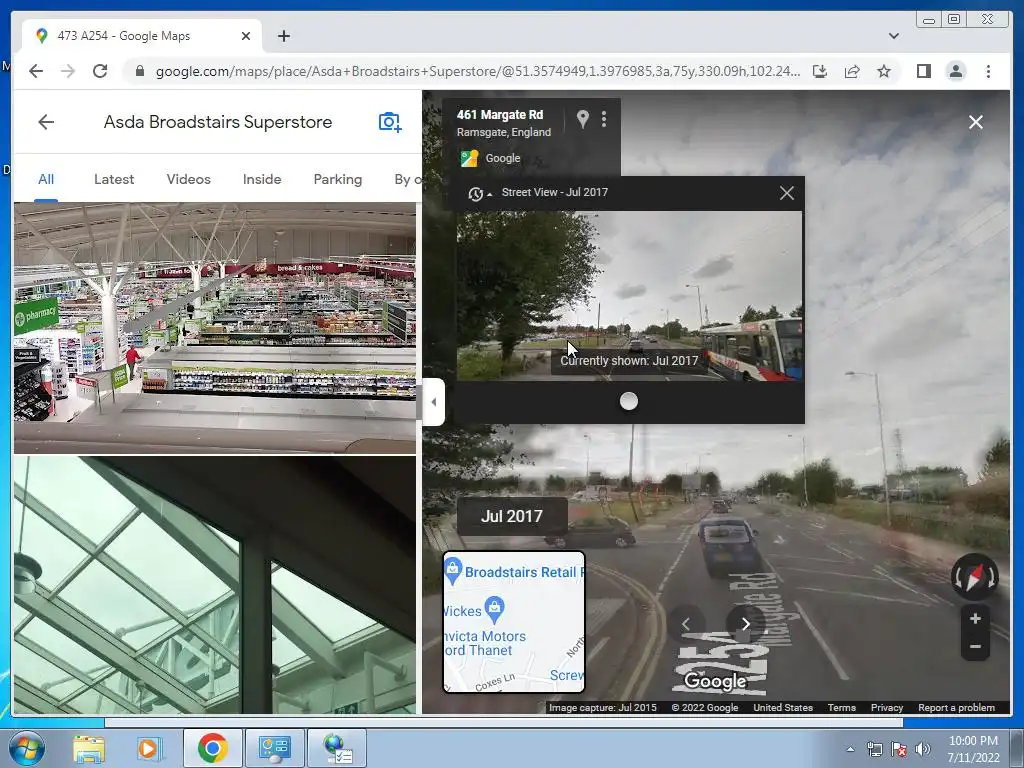Screen dimensions: 1024x768
Task: Select the All photos tab
Action: 46,179
